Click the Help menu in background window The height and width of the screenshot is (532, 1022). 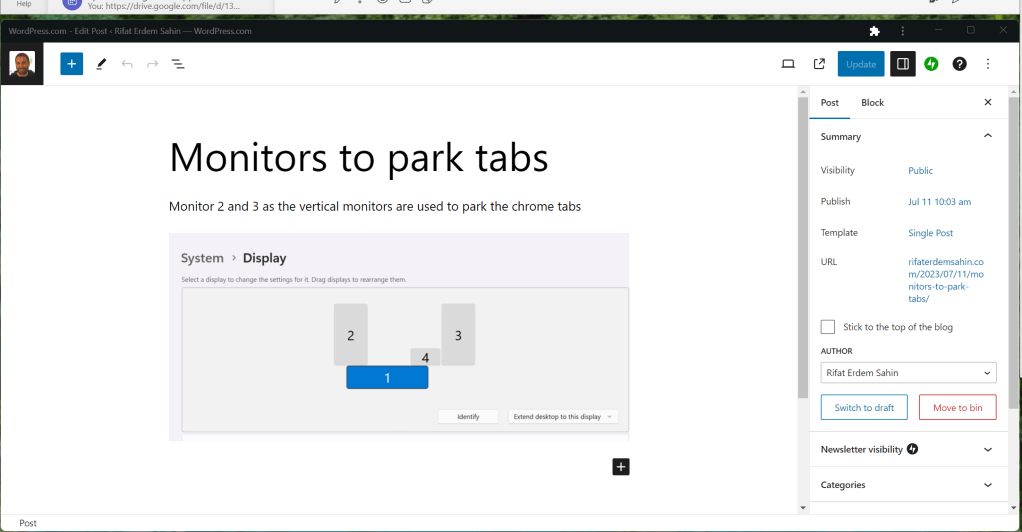click(23, 4)
